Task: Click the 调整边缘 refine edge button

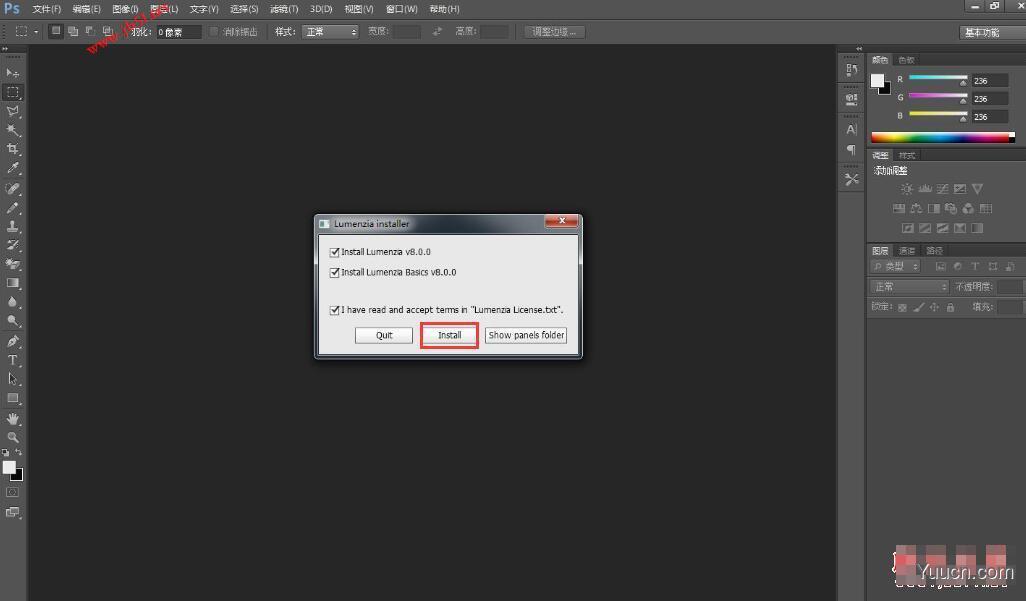Action: [x=554, y=31]
